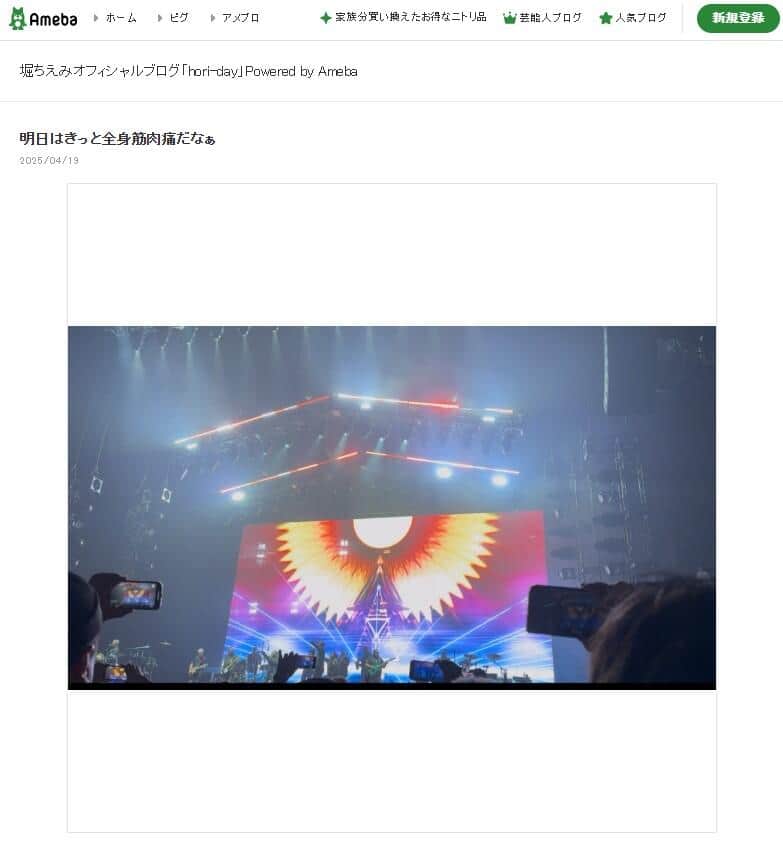Open the ピグ navigation link
Screen dimensions: 783x848
pyautogui.click(x=178, y=18)
